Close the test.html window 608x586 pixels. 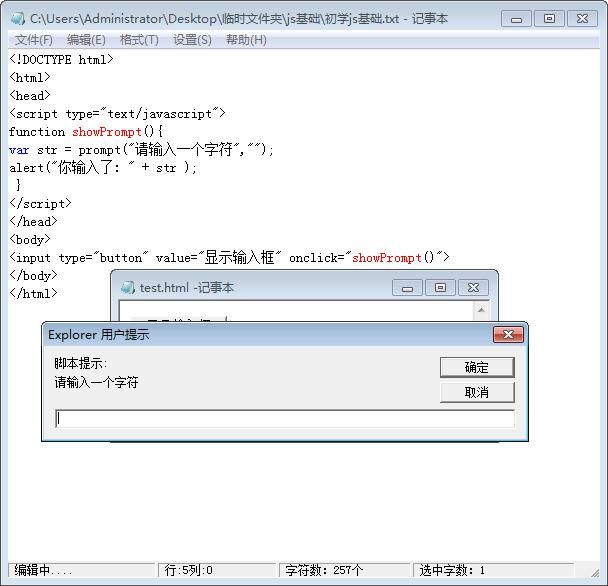pyautogui.click(x=473, y=288)
